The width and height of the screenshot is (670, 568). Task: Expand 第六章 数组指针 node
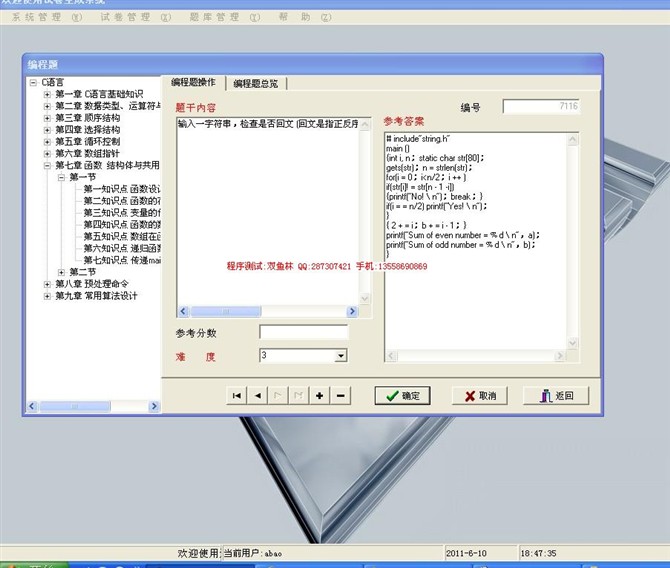click(47, 153)
